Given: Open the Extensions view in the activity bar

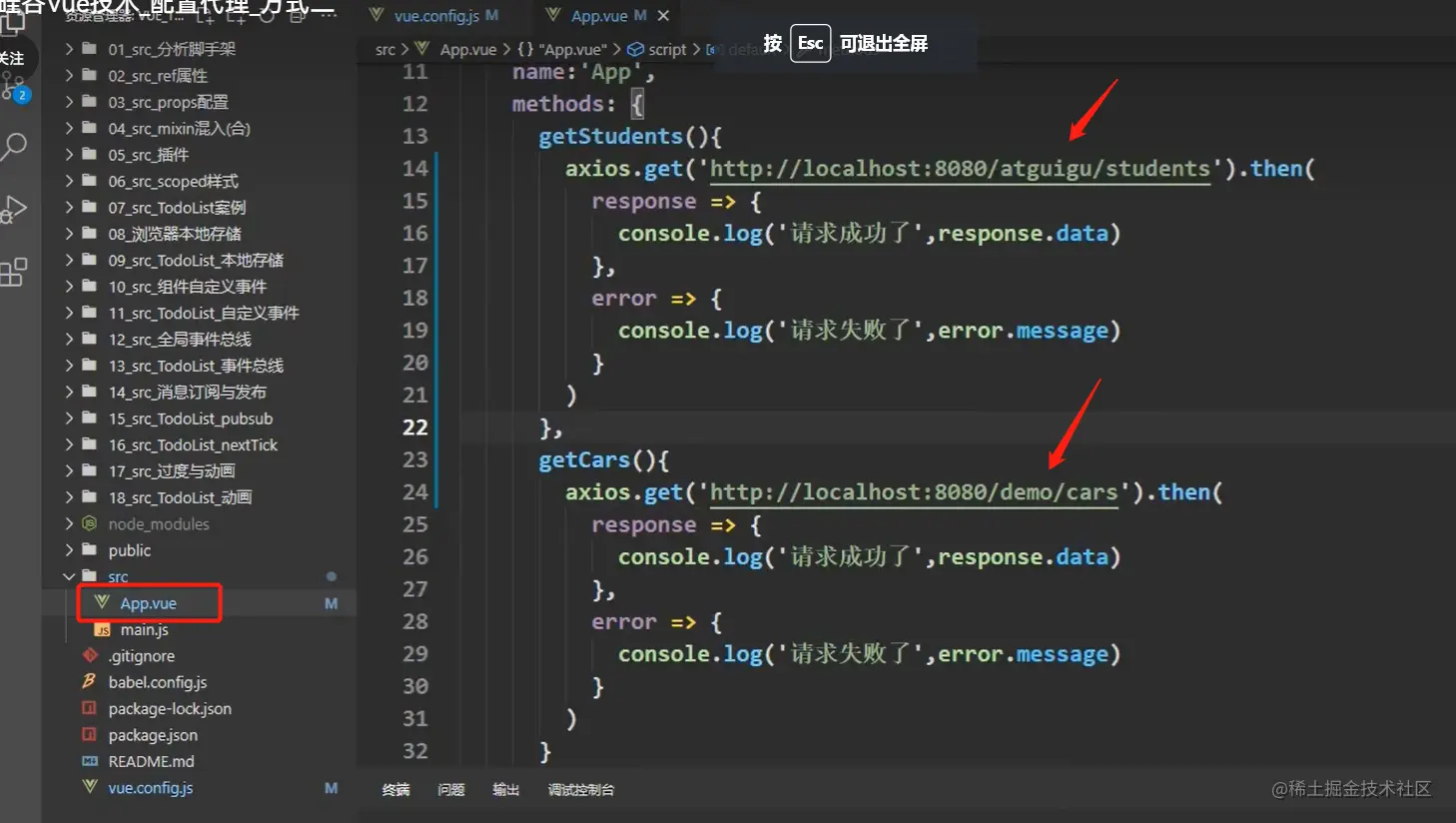Looking at the screenshot, I should (x=14, y=272).
